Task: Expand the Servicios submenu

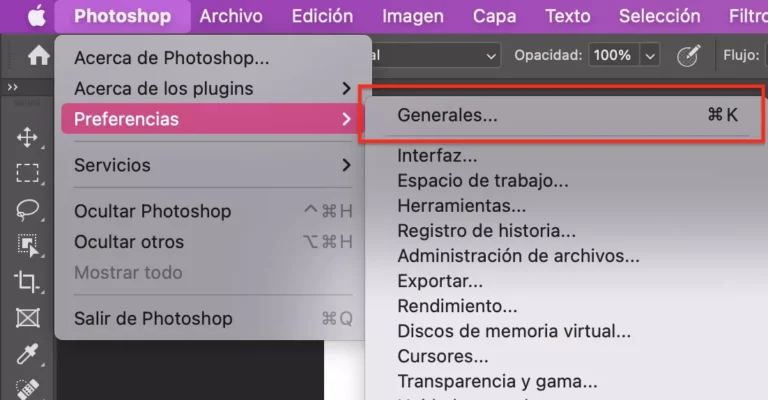Action: pos(346,165)
